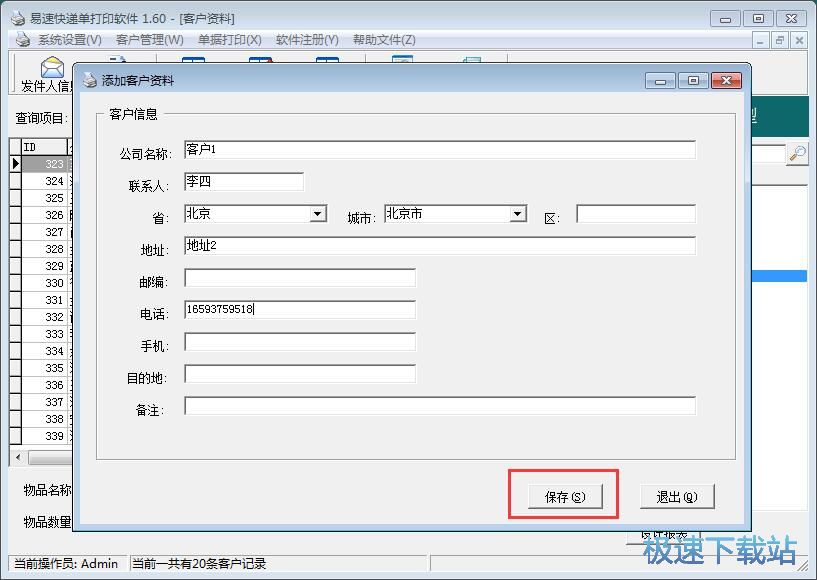The image size is (817, 580).
Task: Click the record selector of row 323
Action: pos(15,164)
